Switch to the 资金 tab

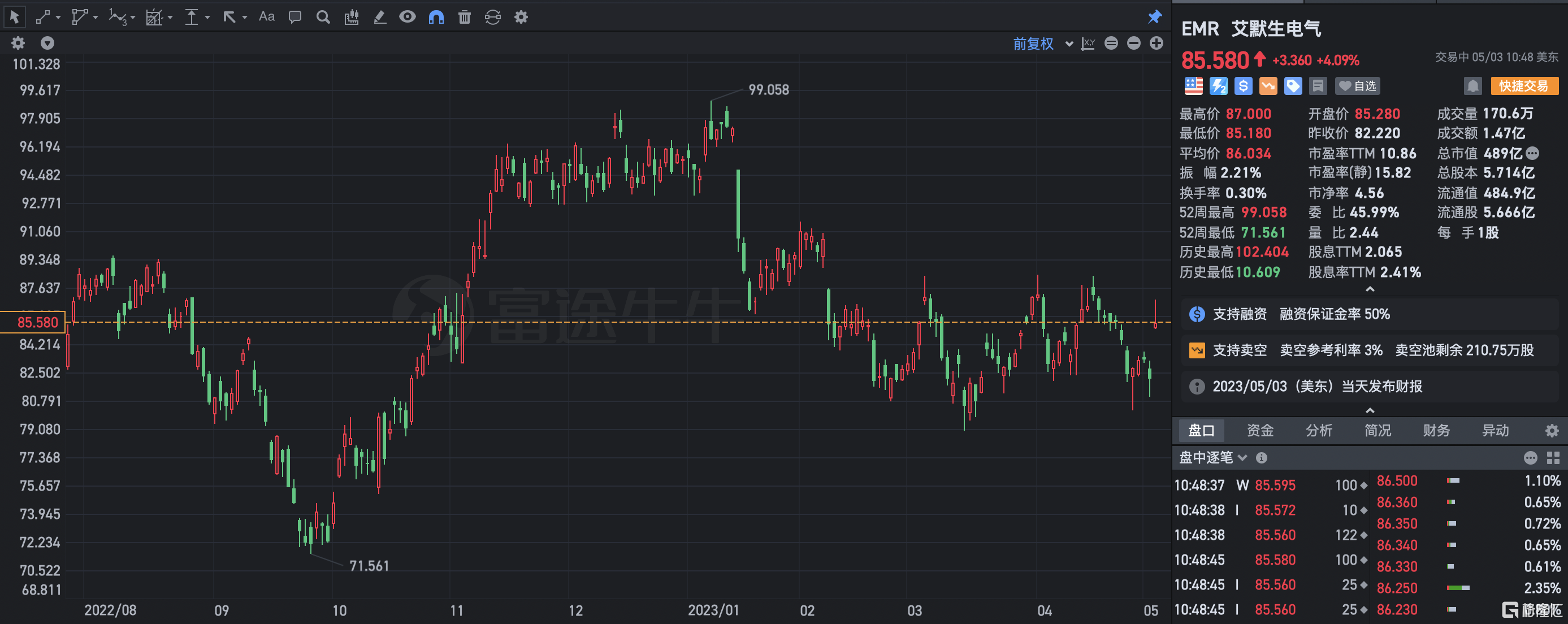tap(1260, 430)
